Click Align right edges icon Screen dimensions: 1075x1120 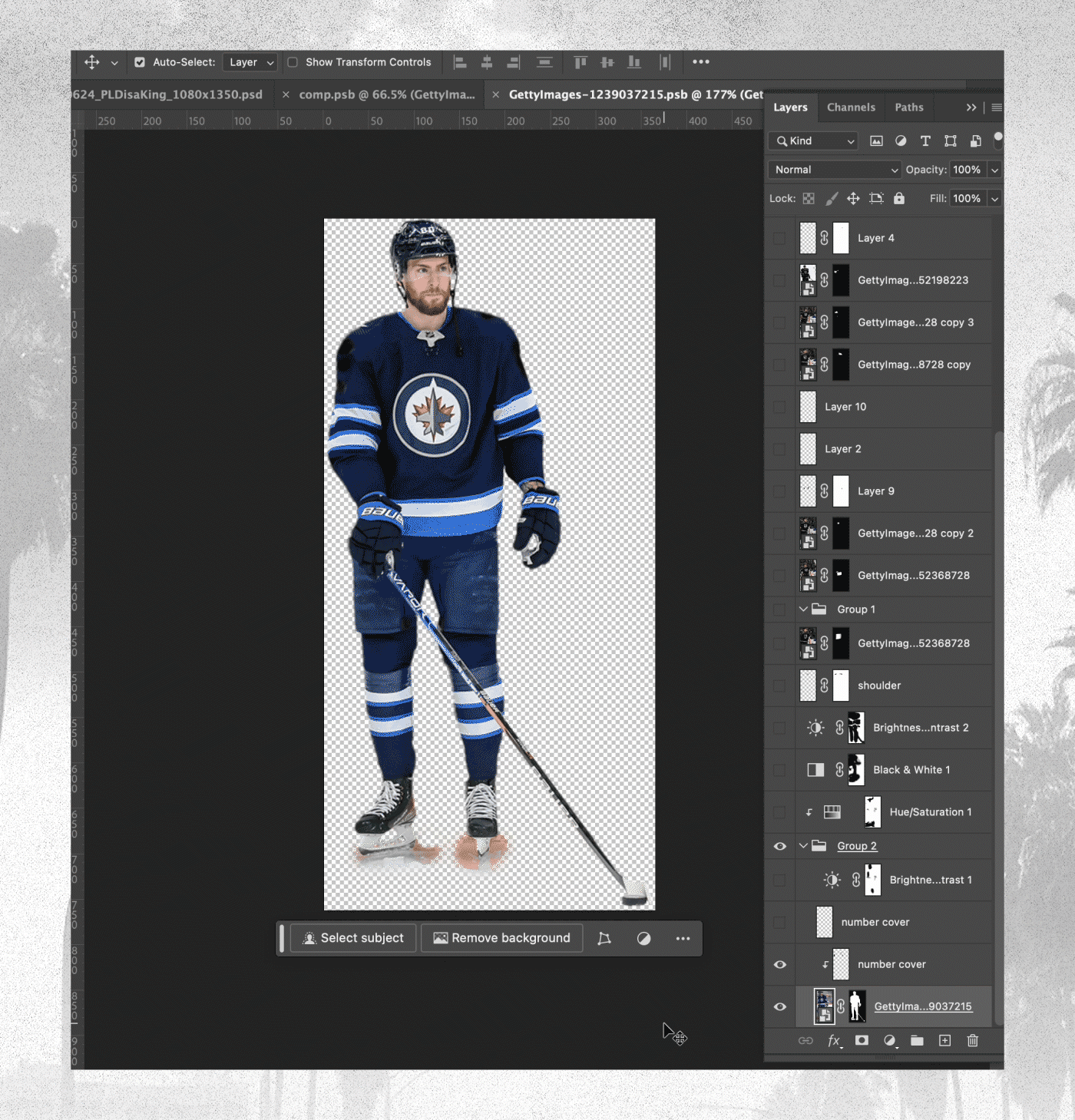pyautogui.click(x=513, y=62)
